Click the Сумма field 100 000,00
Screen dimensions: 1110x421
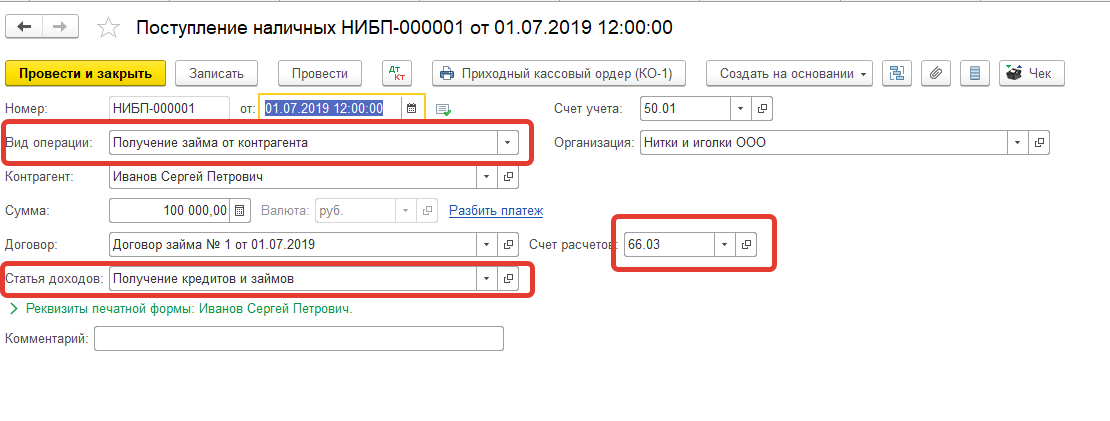tap(171, 210)
